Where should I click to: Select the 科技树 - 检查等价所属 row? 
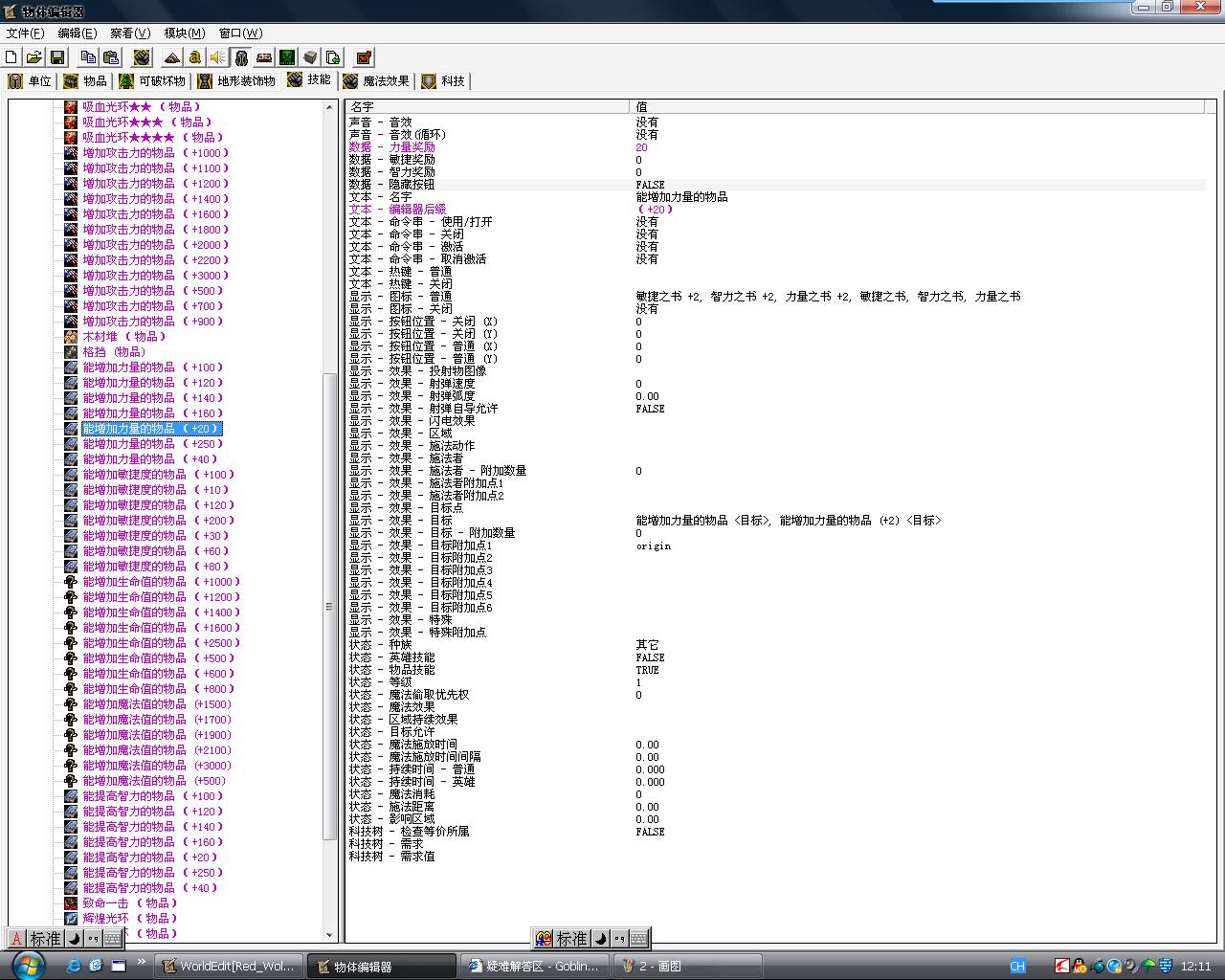tap(776, 832)
